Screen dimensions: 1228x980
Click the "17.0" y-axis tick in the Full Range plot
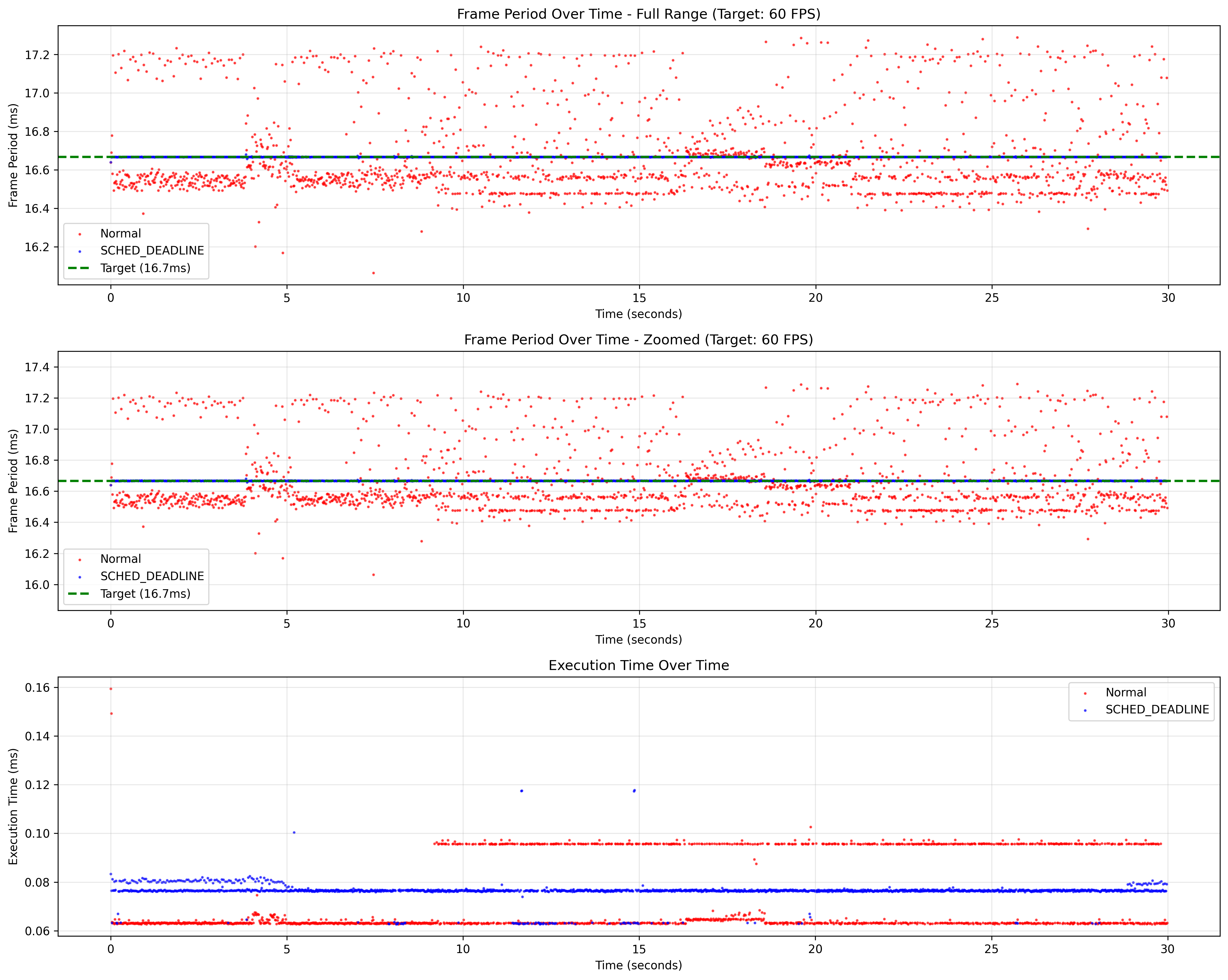click(x=37, y=93)
